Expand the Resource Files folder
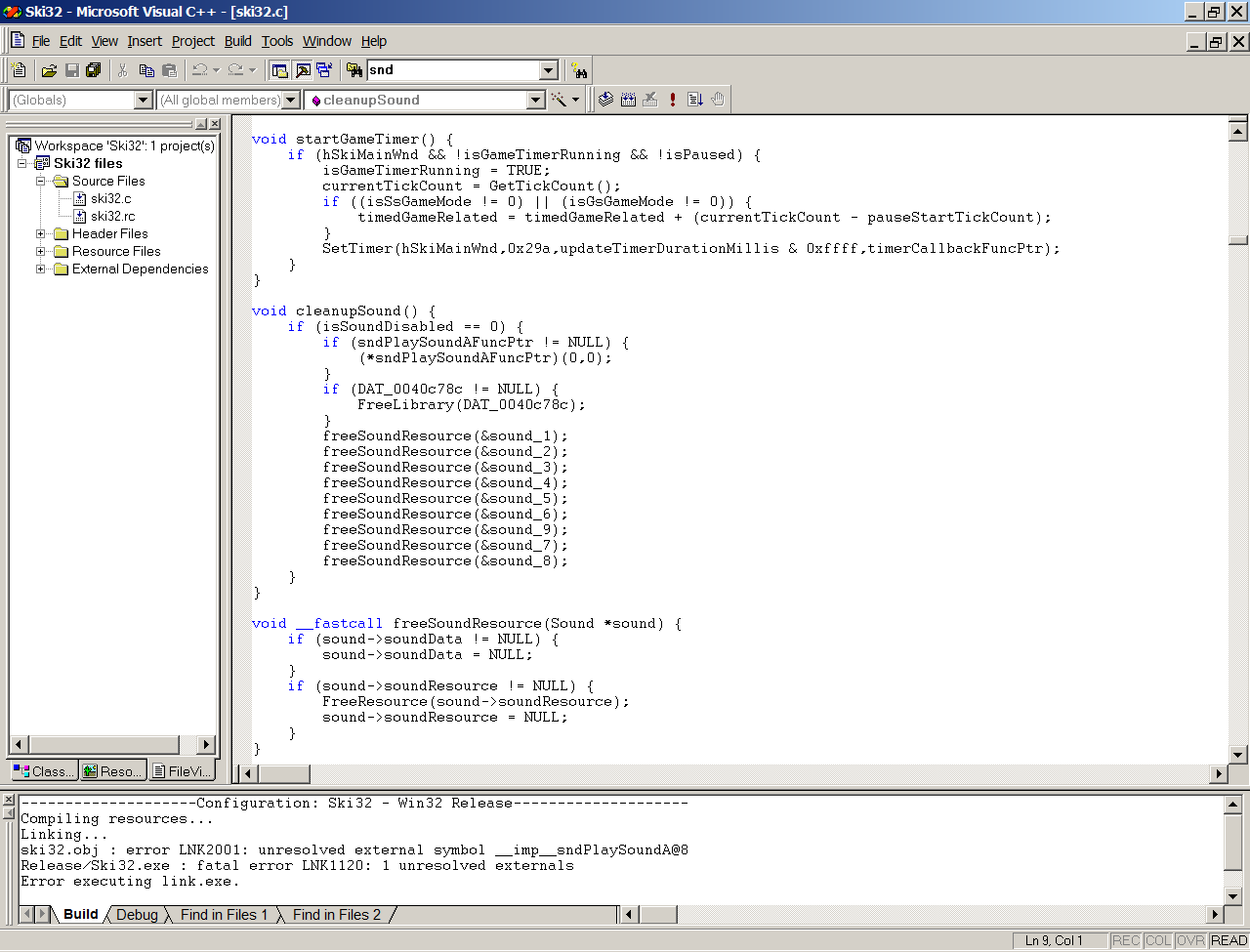Screen dimensions: 1250x952 click(x=41, y=251)
